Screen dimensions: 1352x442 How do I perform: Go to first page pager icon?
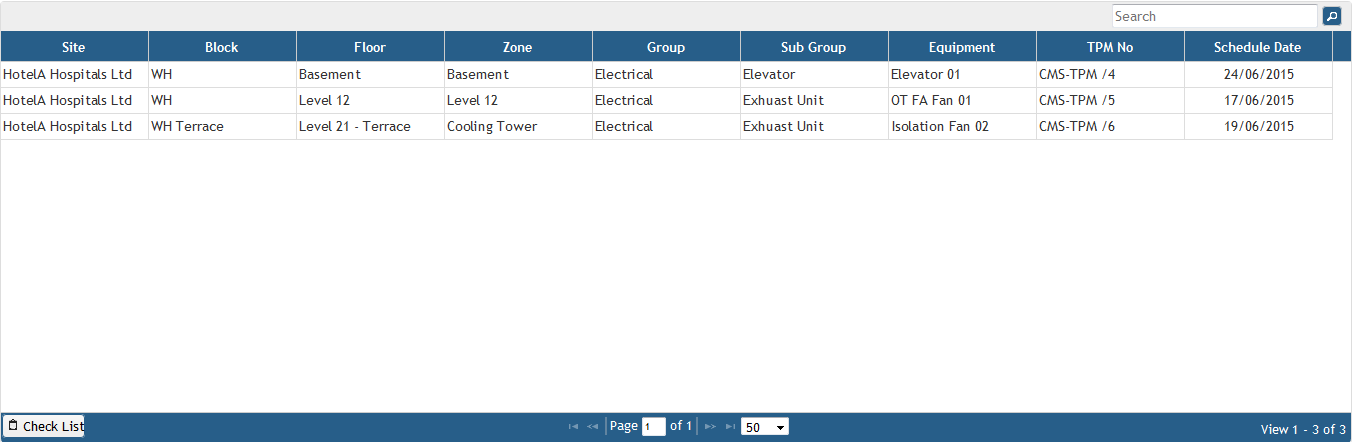tap(573, 427)
